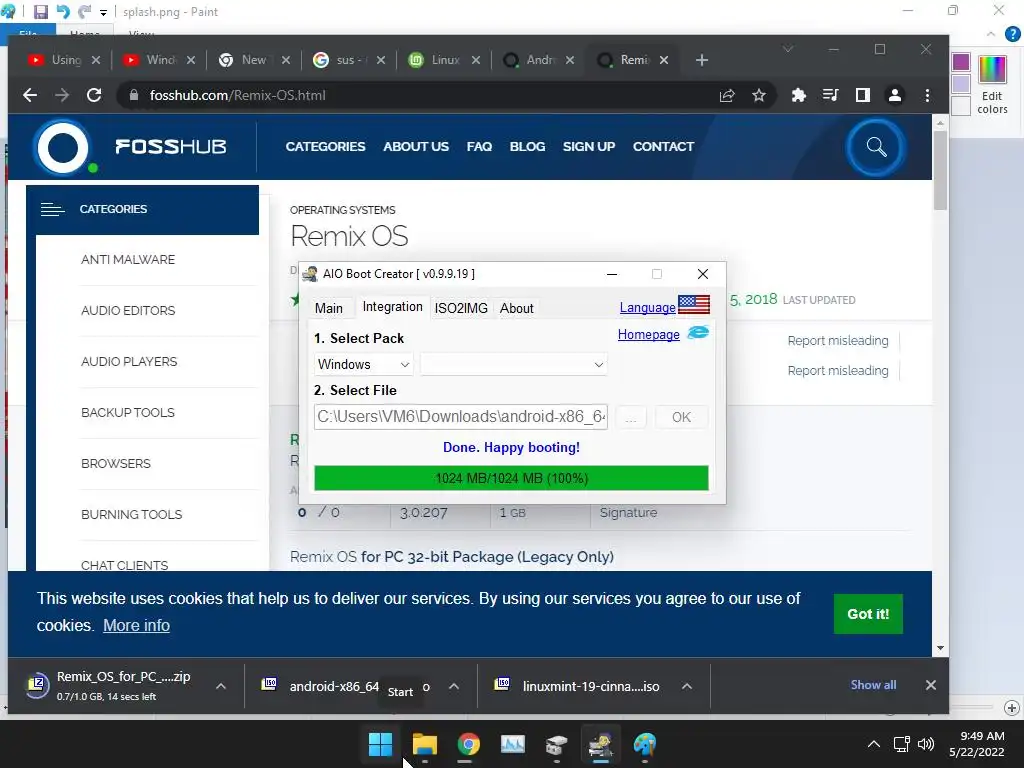Click Windows Start button on taskbar
The width and height of the screenshot is (1024, 768).
(x=380, y=744)
